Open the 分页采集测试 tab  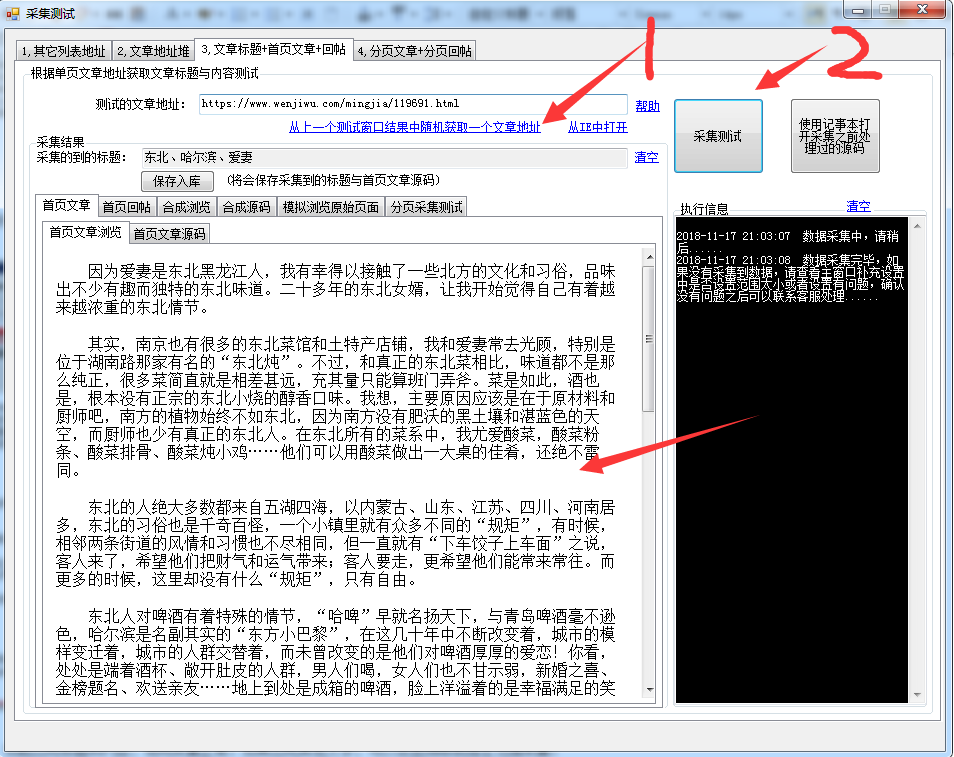click(427, 207)
